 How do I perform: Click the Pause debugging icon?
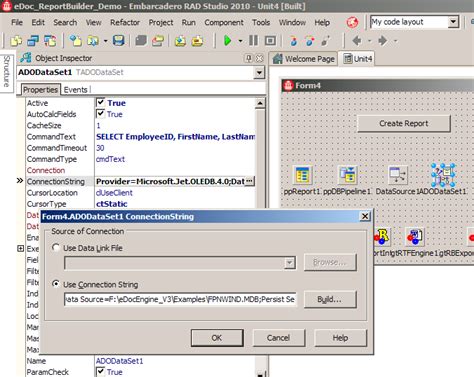pyautogui.click(x=253, y=41)
